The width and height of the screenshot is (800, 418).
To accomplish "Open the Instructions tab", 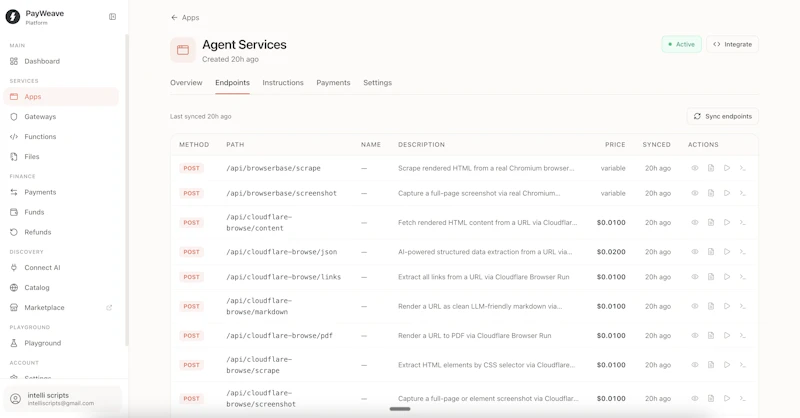I will [x=283, y=83].
